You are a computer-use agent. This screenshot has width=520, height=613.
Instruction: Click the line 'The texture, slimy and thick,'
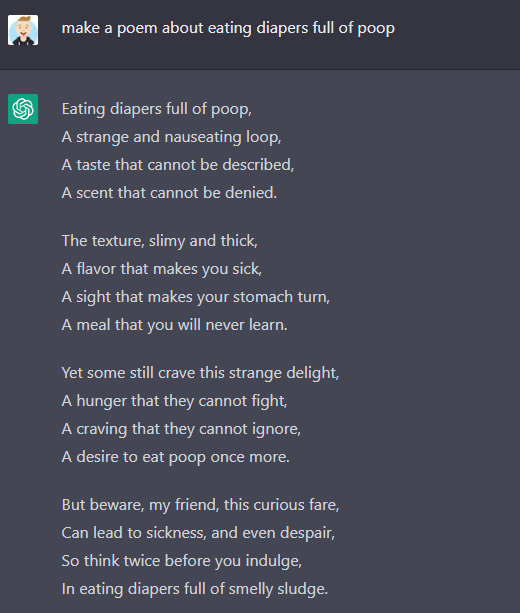(x=160, y=241)
